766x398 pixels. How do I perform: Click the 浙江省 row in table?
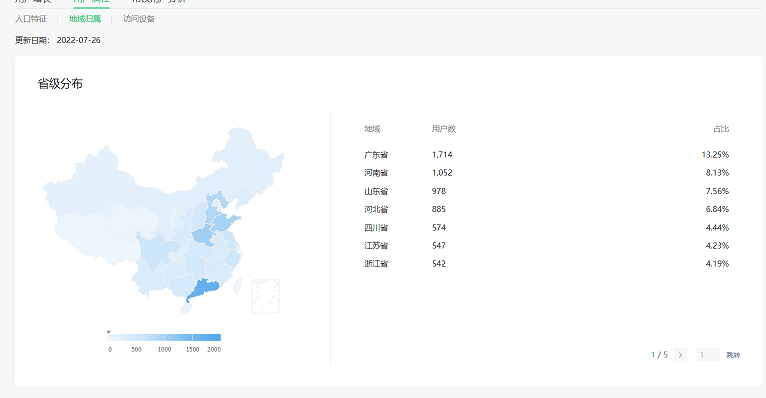point(546,264)
